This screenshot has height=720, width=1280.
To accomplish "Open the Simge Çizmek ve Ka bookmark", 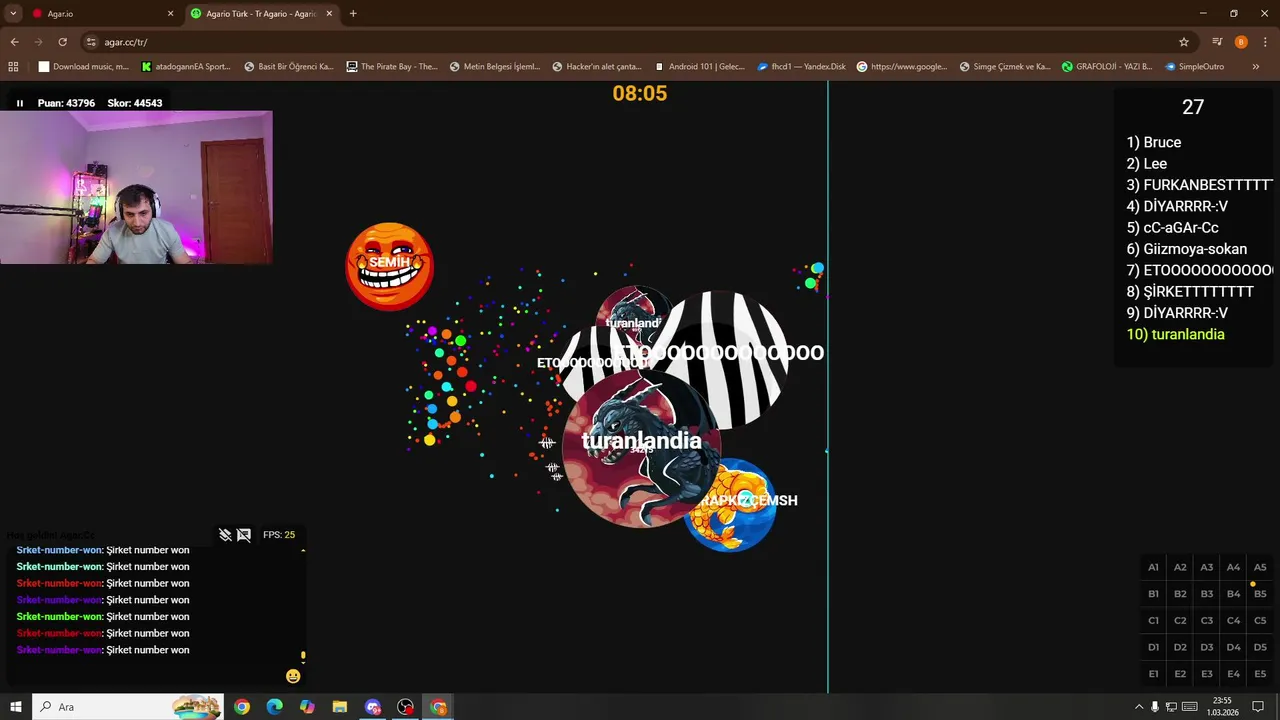I will tap(1005, 67).
